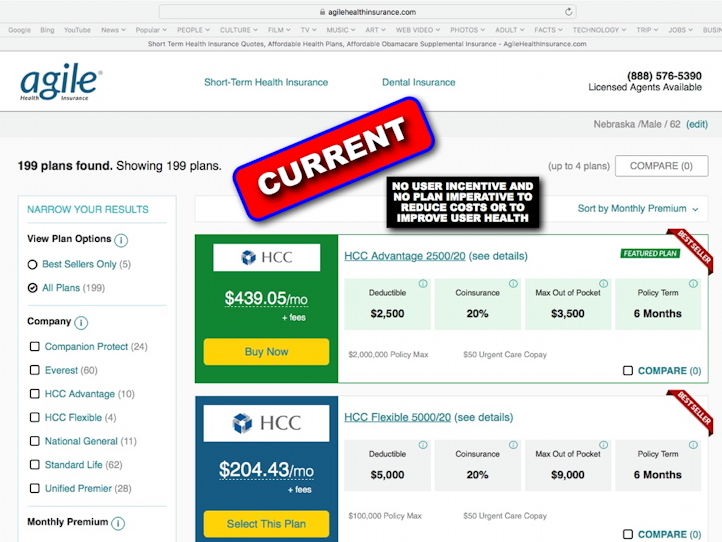Viewport: 722px width, 542px height.
Task: Click the agile Health Insurance logo
Action: 61,82
